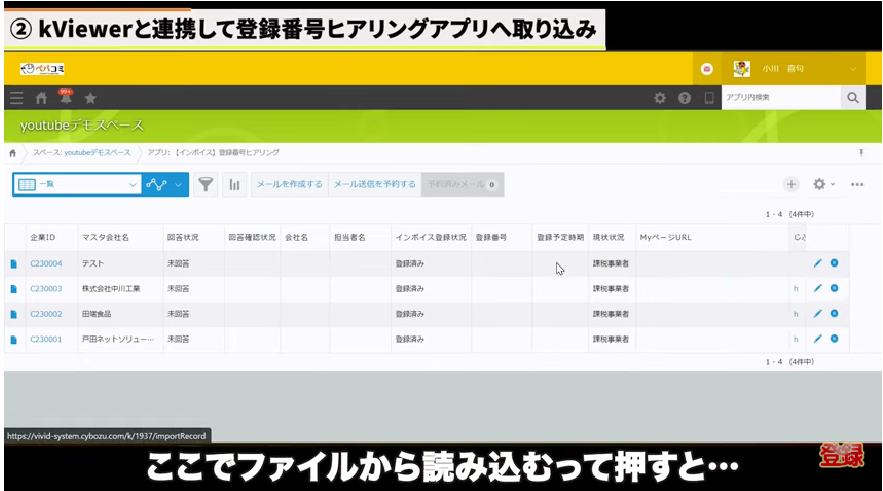This screenshot has height=491, width=883.
Task: Click the mobile view phone icon
Action: pos(708,98)
